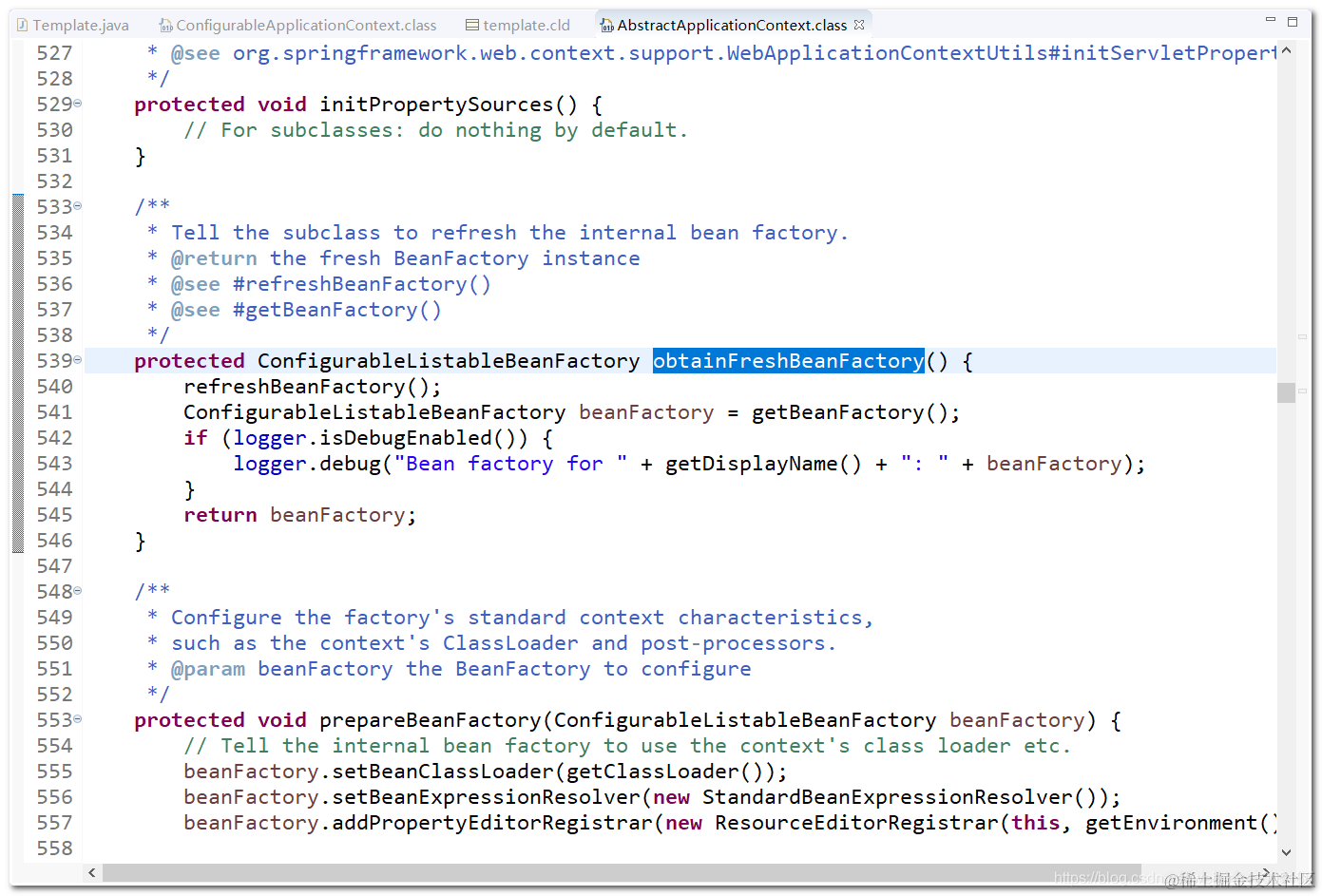Click line number 546 in the gutter

click(x=54, y=541)
